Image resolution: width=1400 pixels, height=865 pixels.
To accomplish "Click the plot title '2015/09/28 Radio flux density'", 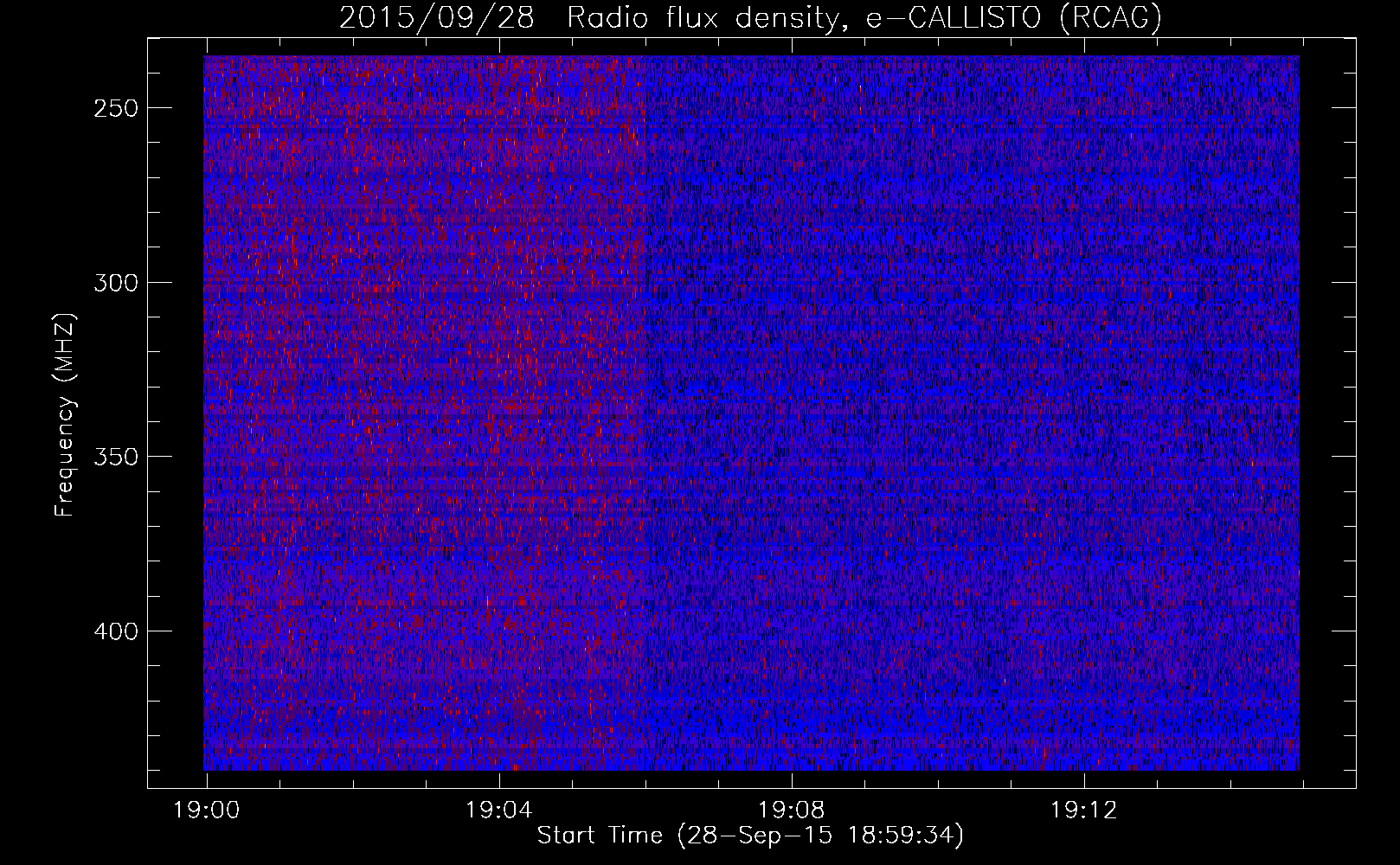I will point(749,17).
